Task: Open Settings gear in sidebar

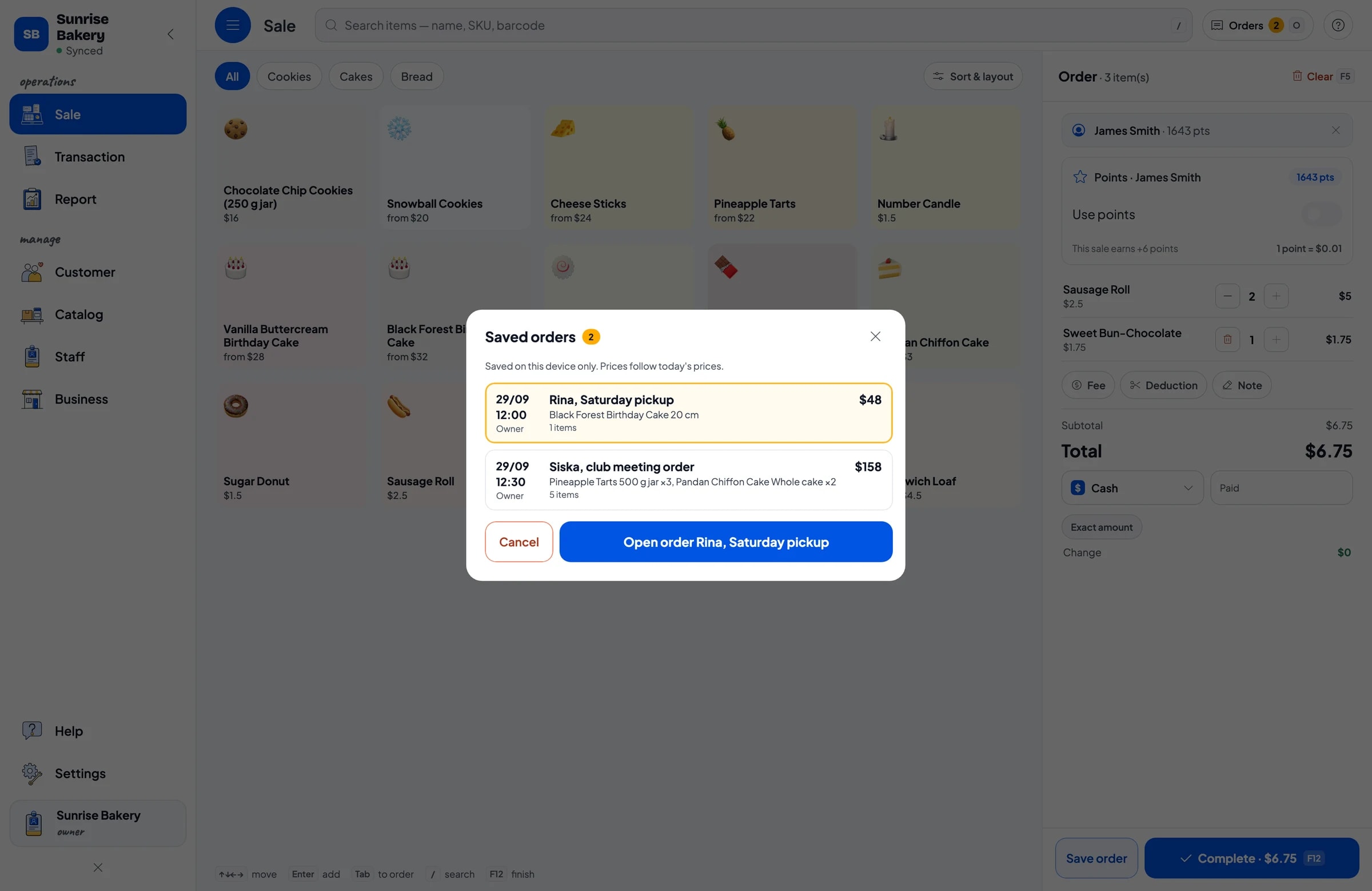Action: 32,773
